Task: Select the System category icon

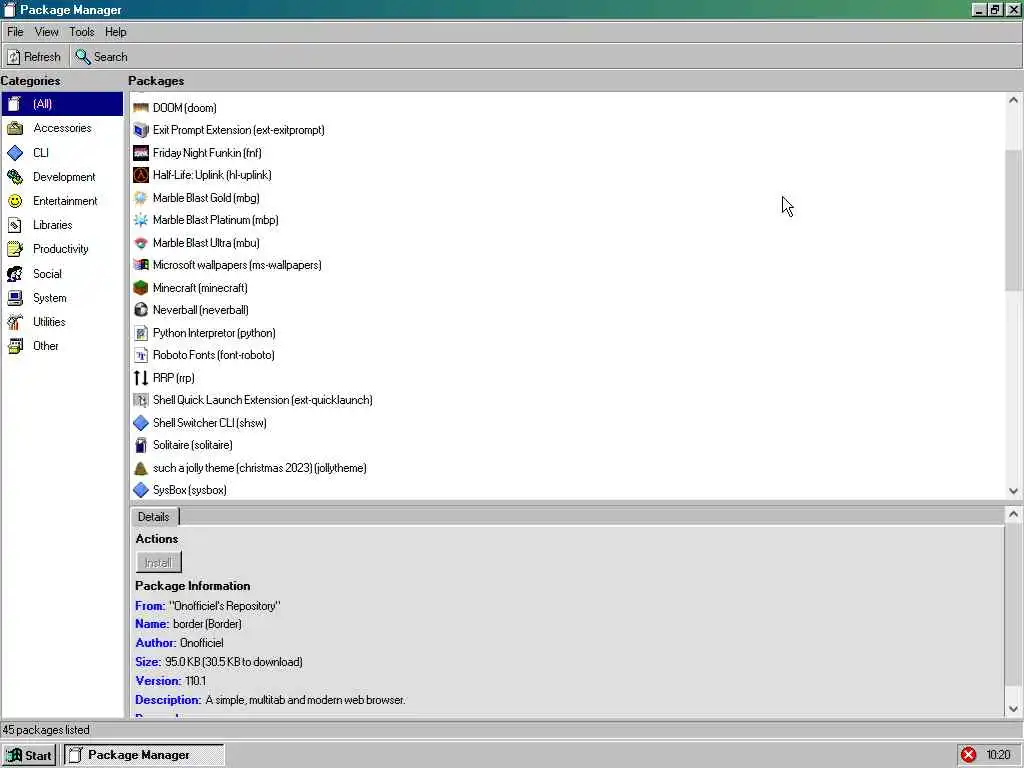Action: (x=15, y=298)
